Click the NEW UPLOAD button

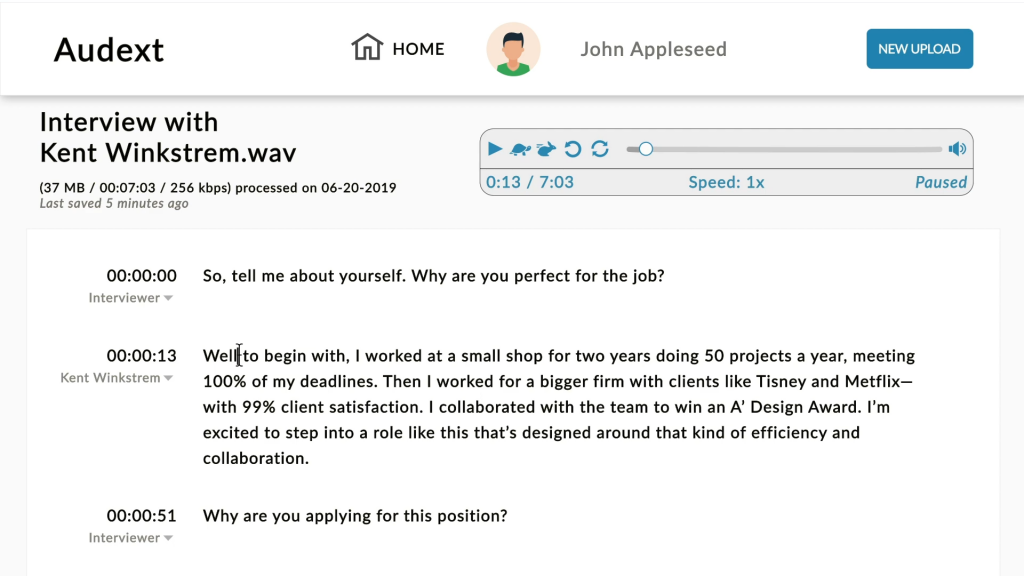[x=920, y=49]
